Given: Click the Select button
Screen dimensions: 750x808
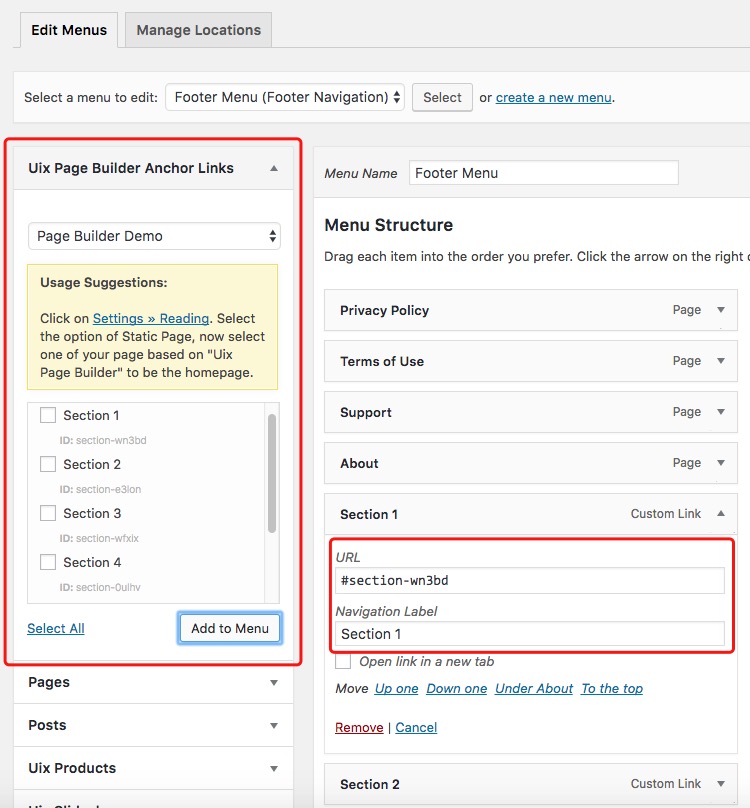Looking at the screenshot, I should pyautogui.click(x=442, y=97).
